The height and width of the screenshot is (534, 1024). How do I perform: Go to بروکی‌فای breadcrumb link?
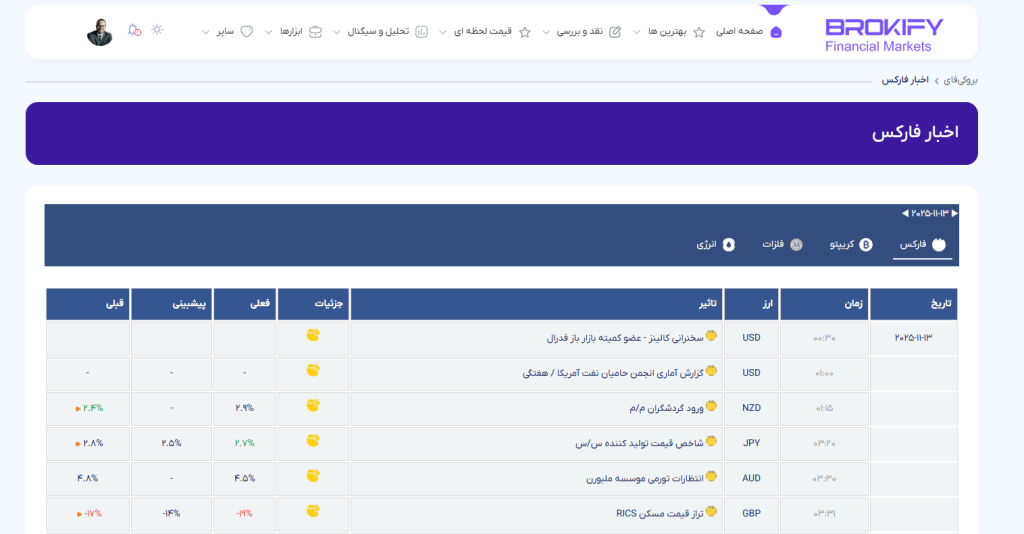(961, 80)
